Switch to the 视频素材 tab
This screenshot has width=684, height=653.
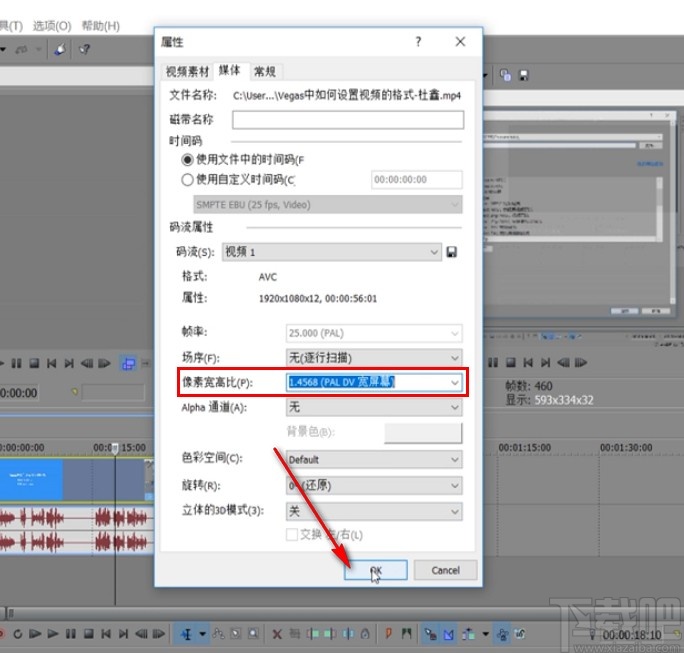[187, 71]
